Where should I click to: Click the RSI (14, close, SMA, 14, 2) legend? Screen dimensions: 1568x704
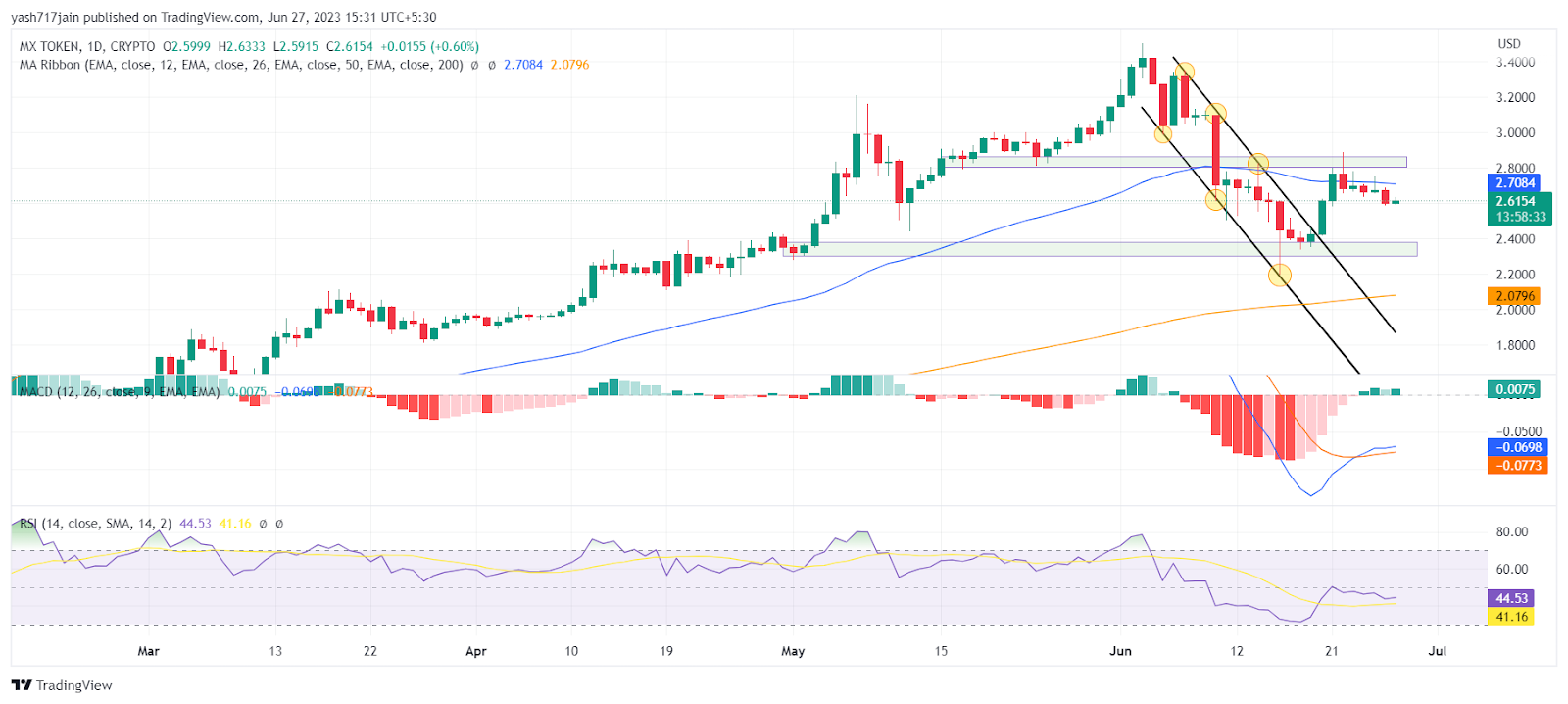click(95, 524)
